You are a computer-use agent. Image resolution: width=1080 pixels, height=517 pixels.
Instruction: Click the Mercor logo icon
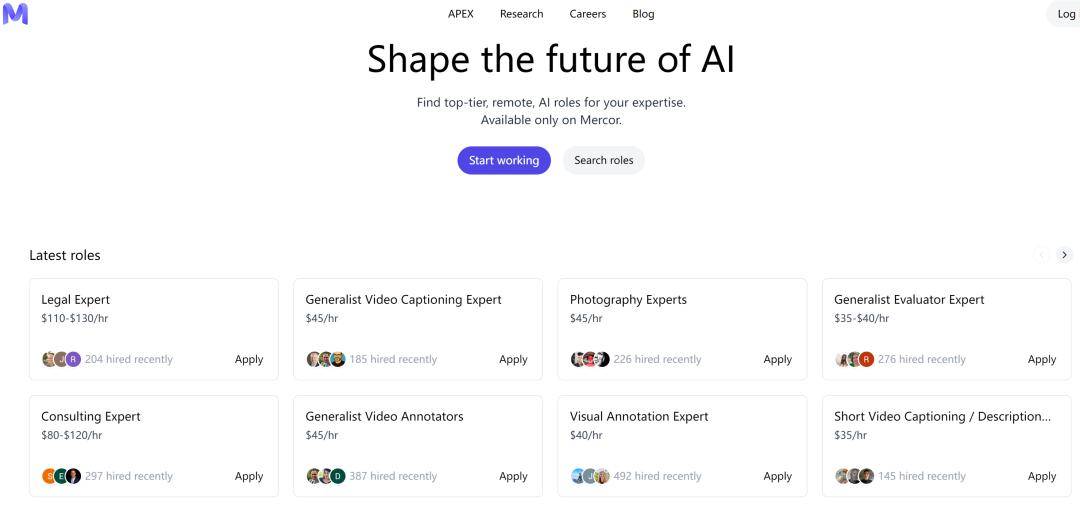[15, 14]
